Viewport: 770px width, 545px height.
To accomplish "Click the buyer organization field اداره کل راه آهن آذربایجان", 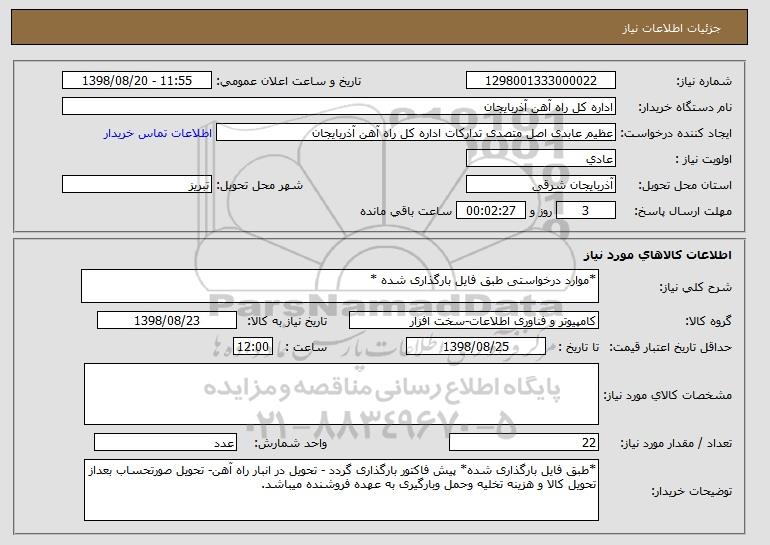I will tap(339, 107).
